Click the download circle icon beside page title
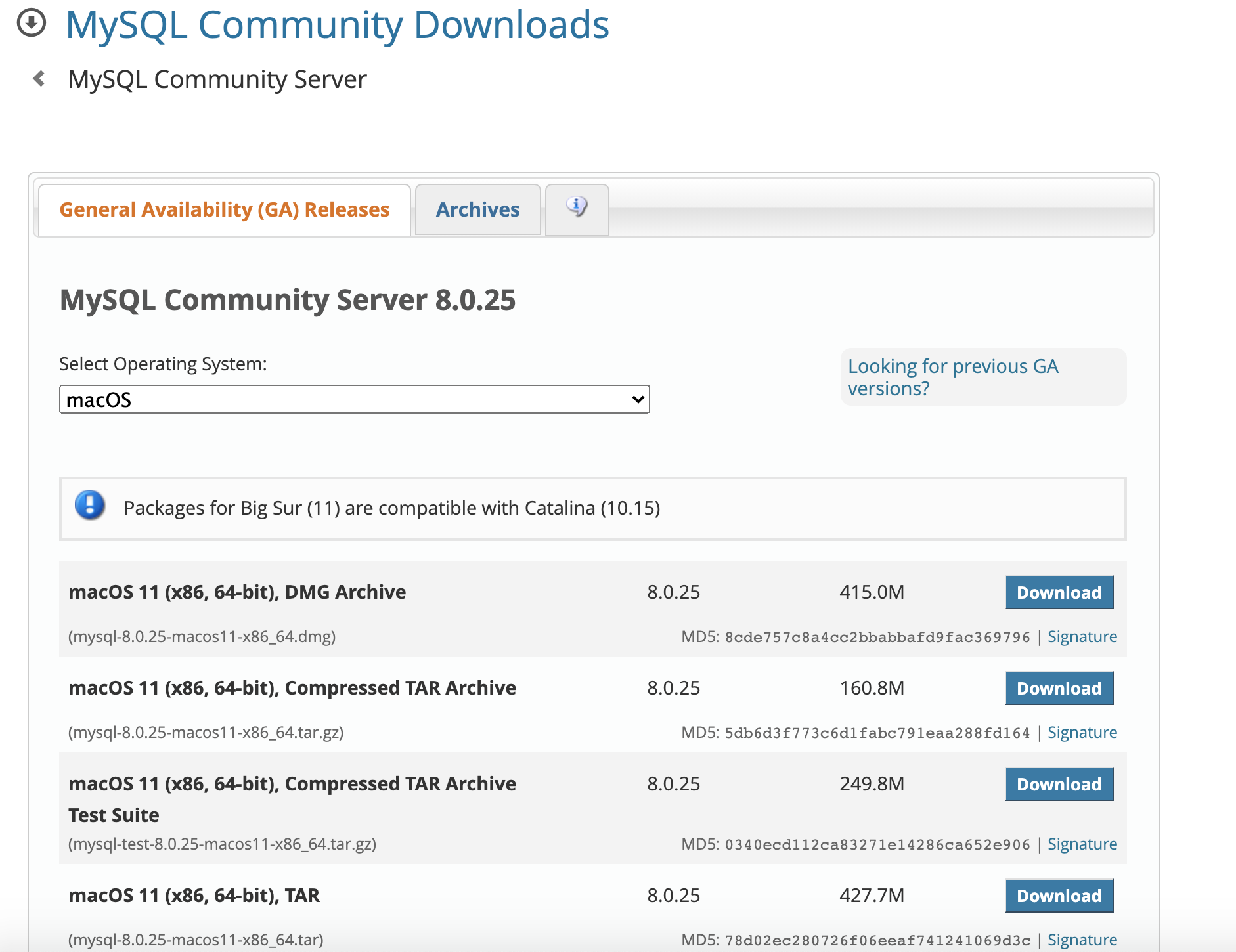 click(x=31, y=23)
